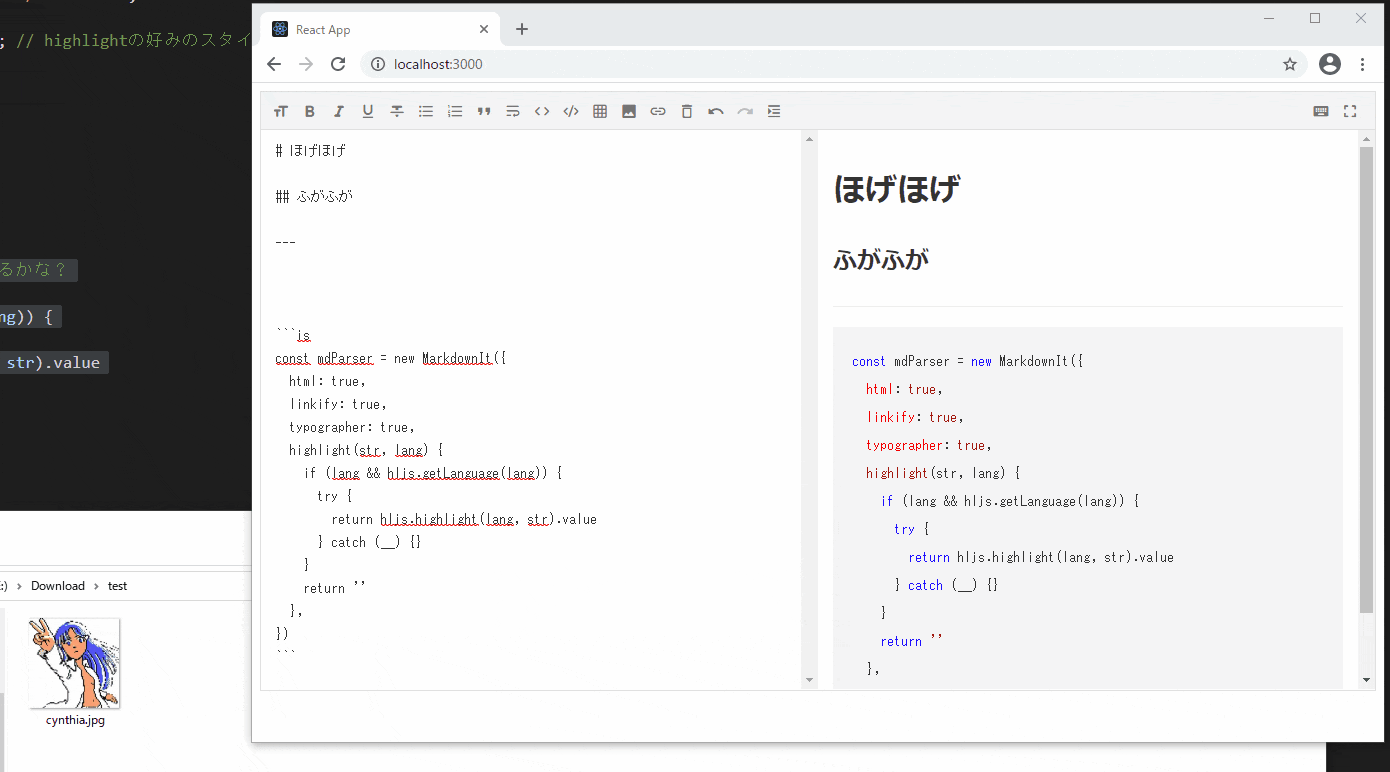
Task: Apply strikethrough formatting
Action: pos(397,111)
